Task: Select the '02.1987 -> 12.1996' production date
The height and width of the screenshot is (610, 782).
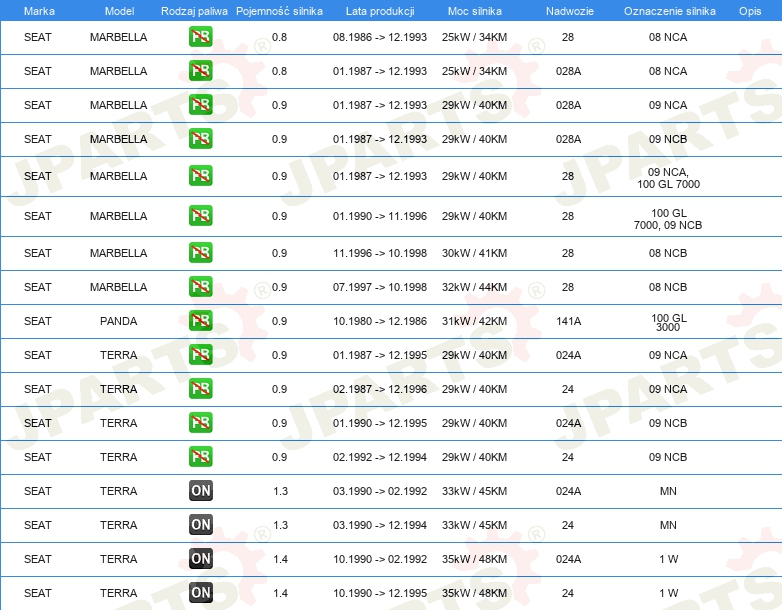Action: pyautogui.click(x=380, y=389)
